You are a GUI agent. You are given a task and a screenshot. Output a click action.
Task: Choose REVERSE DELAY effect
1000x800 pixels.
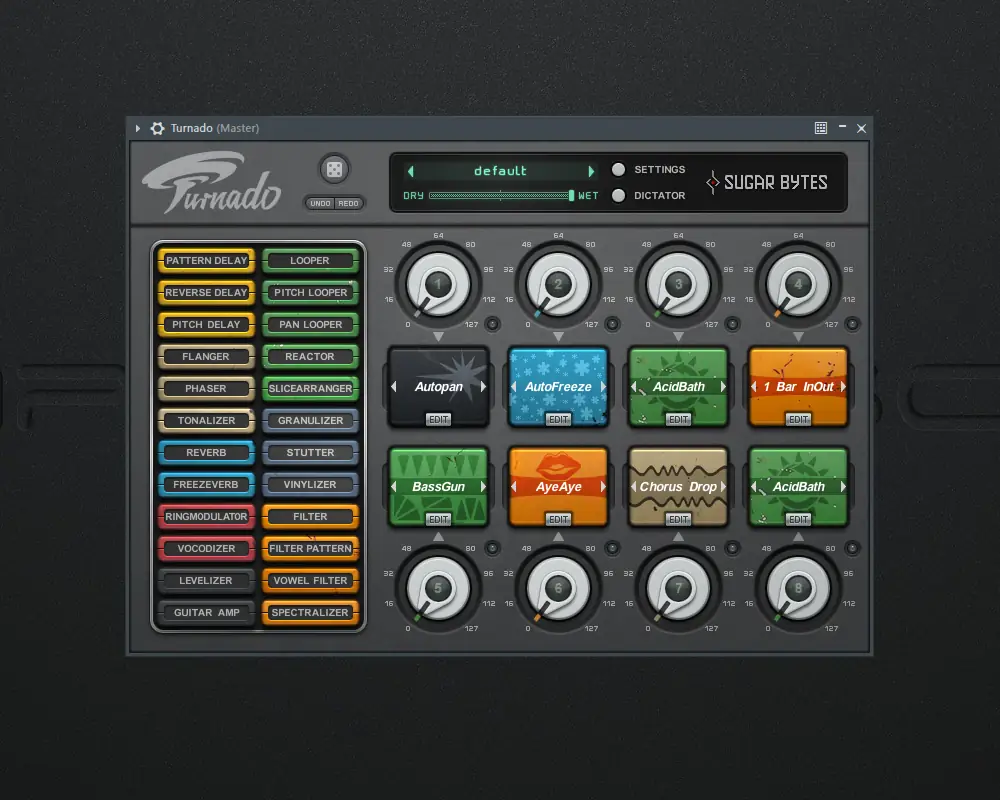point(206,292)
